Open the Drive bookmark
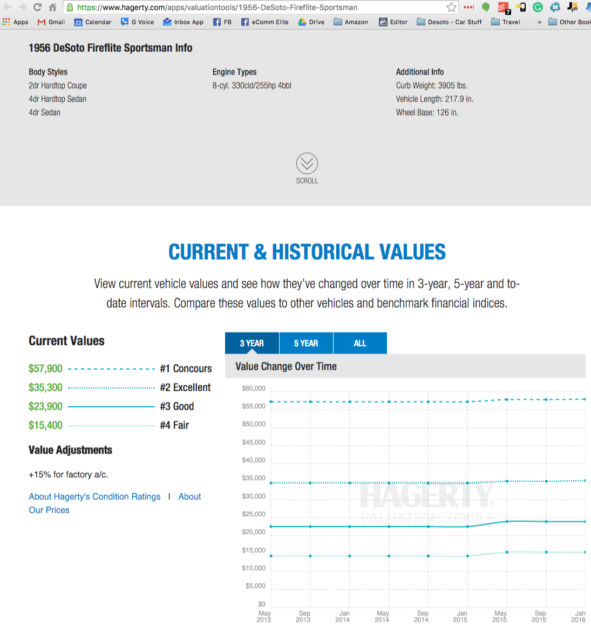The height and width of the screenshot is (640, 591). pyautogui.click(x=311, y=22)
